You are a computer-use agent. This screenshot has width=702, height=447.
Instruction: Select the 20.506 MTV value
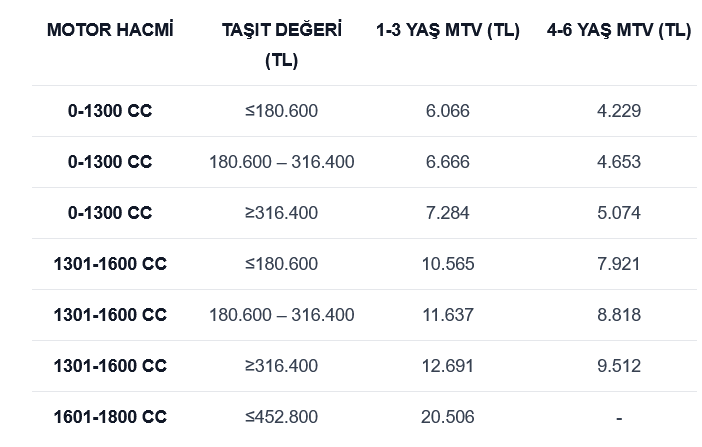(x=447, y=417)
